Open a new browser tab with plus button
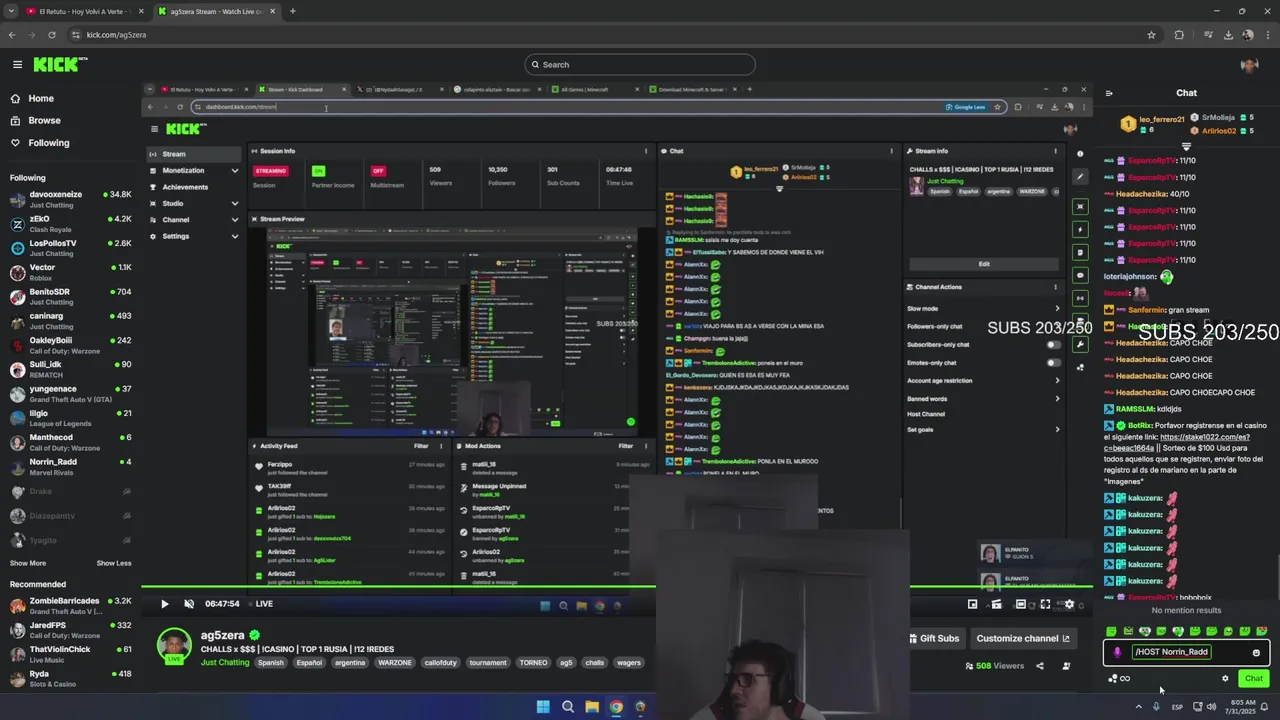 click(293, 11)
